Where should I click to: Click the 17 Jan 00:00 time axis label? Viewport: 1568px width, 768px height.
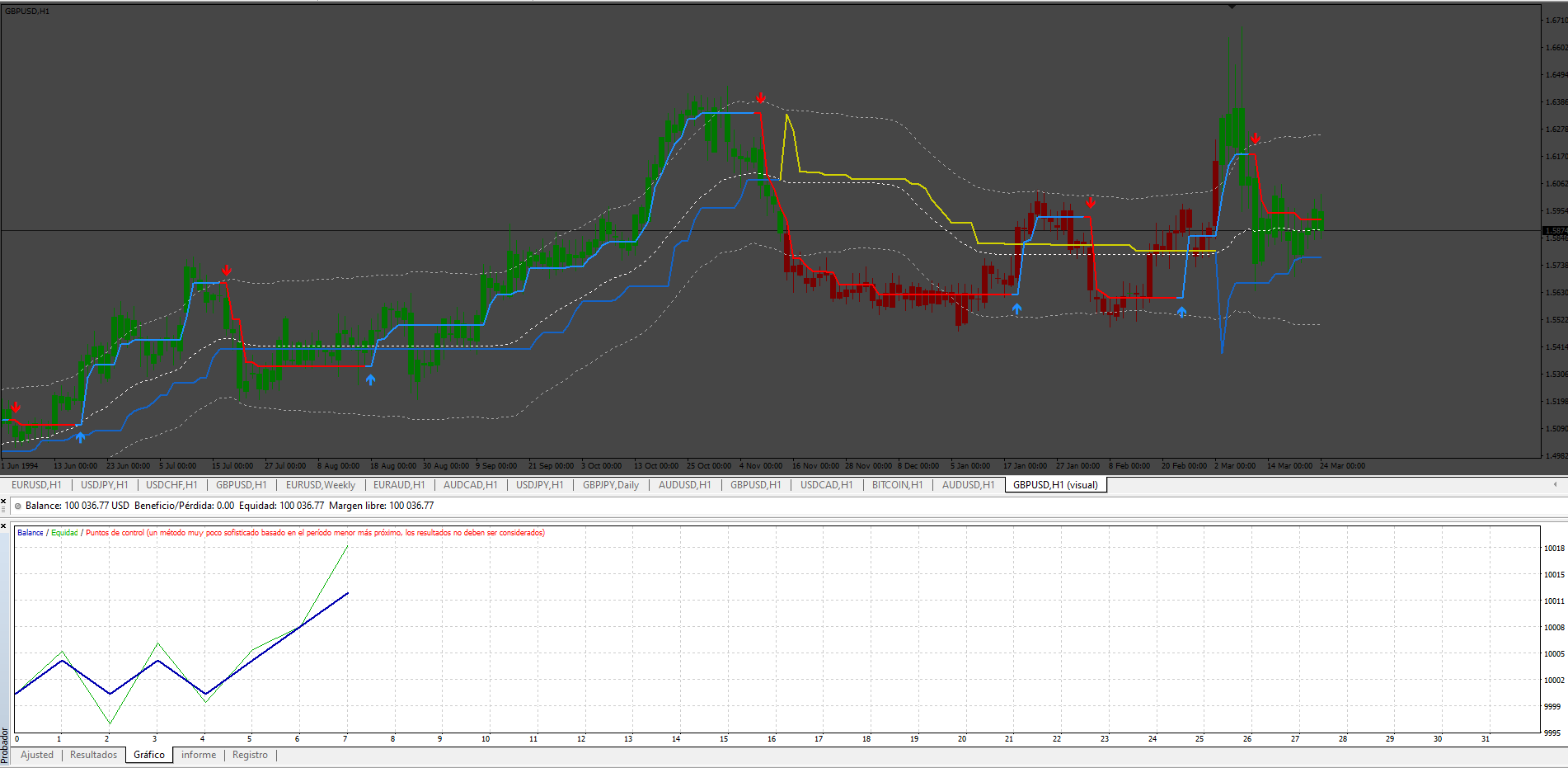[x=1025, y=466]
